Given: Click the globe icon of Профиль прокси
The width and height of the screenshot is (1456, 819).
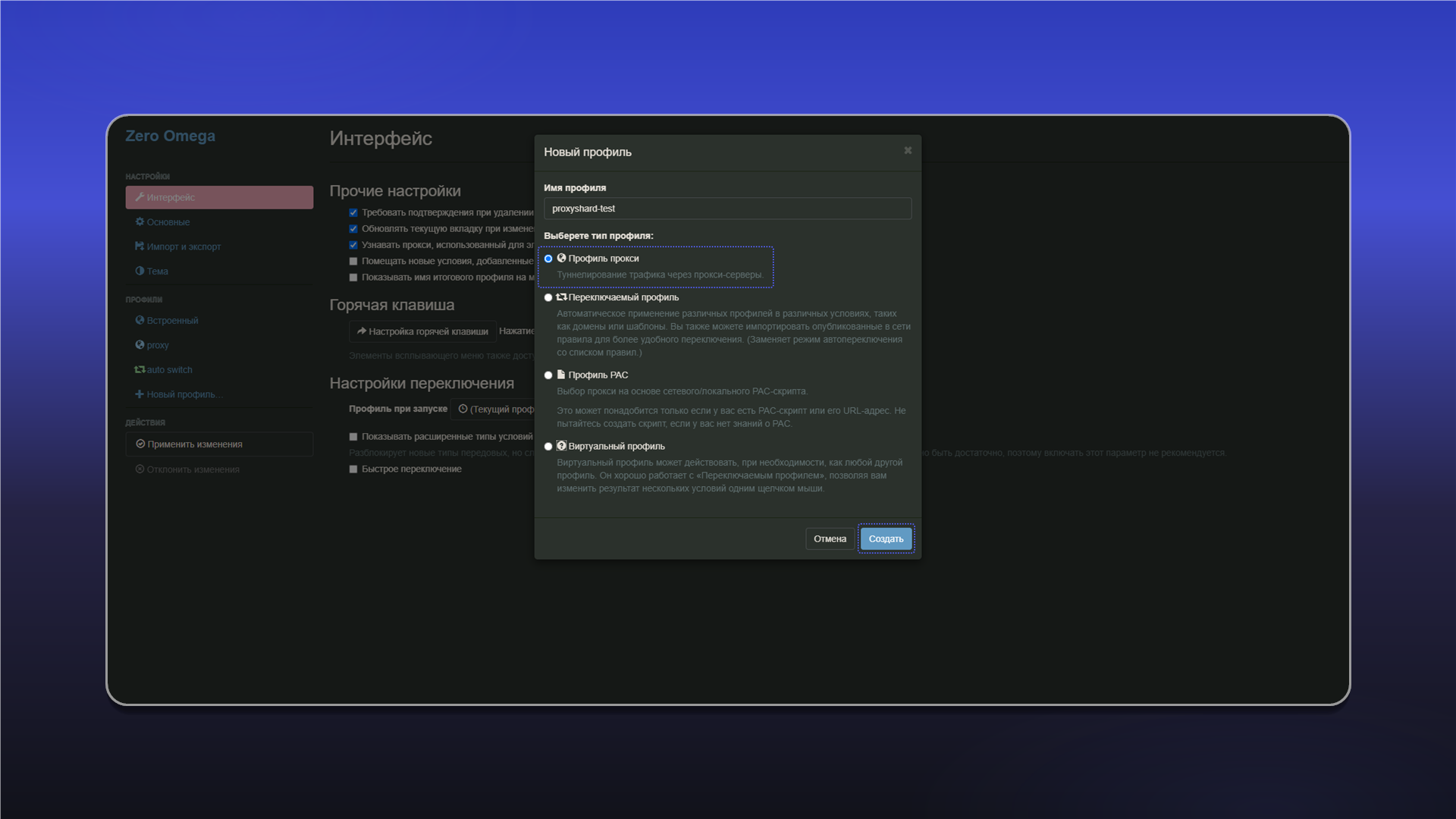Looking at the screenshot, I should (x=561, y=258).
